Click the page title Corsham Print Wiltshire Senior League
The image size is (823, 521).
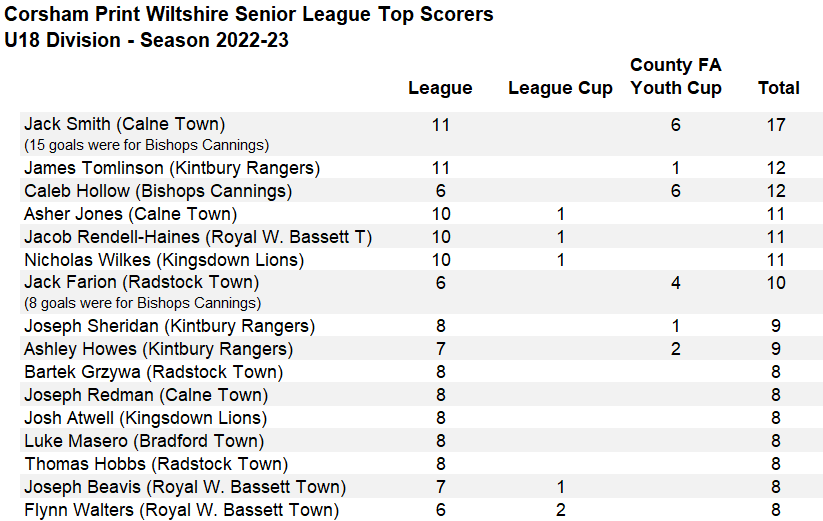point(249,14)
